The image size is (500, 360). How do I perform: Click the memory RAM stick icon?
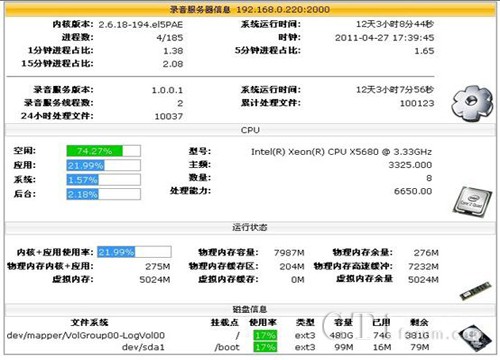475,290
